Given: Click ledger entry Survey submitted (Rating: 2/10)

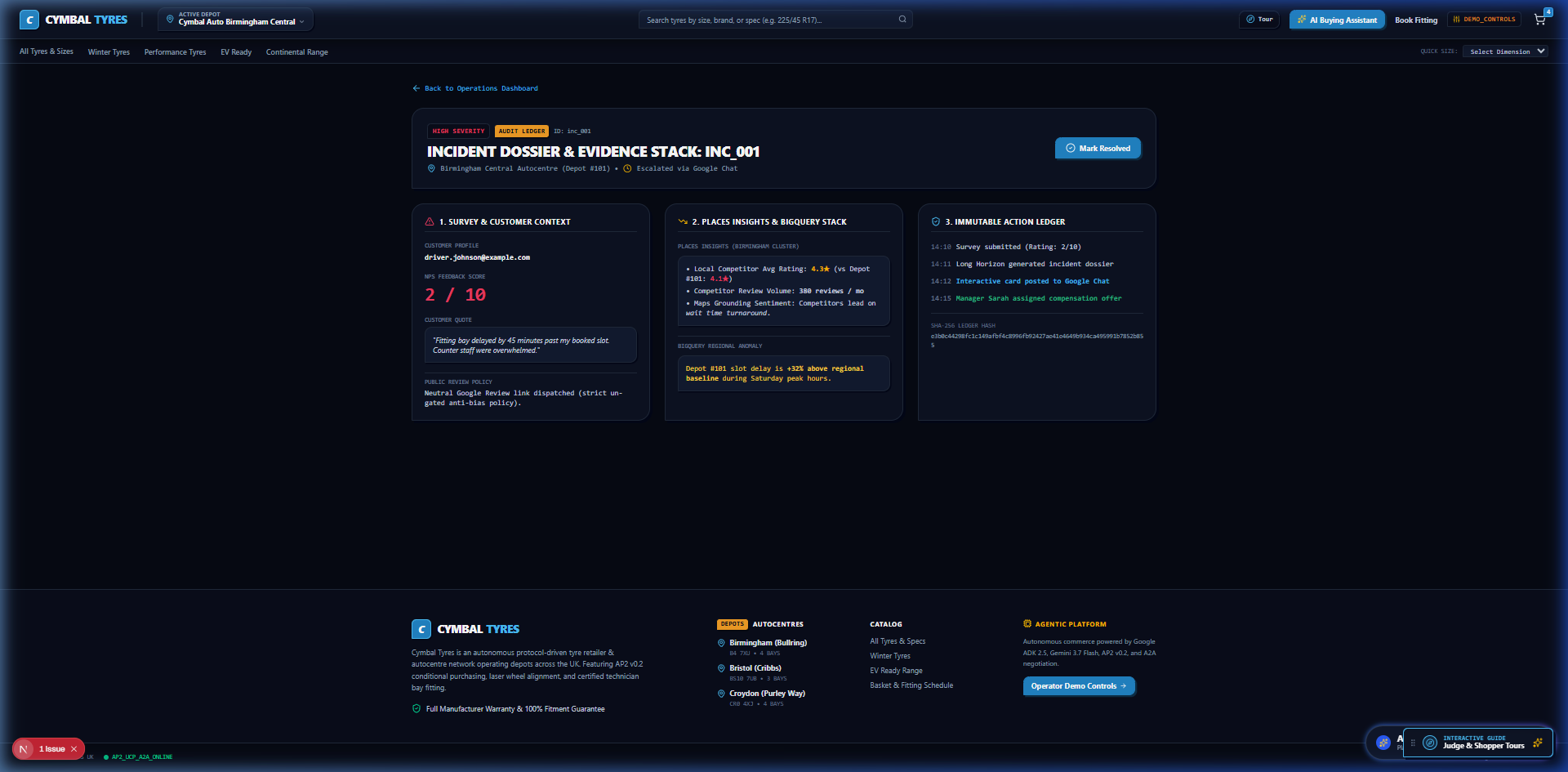Looking at the screenshot, I should (x=1018, y=247).
